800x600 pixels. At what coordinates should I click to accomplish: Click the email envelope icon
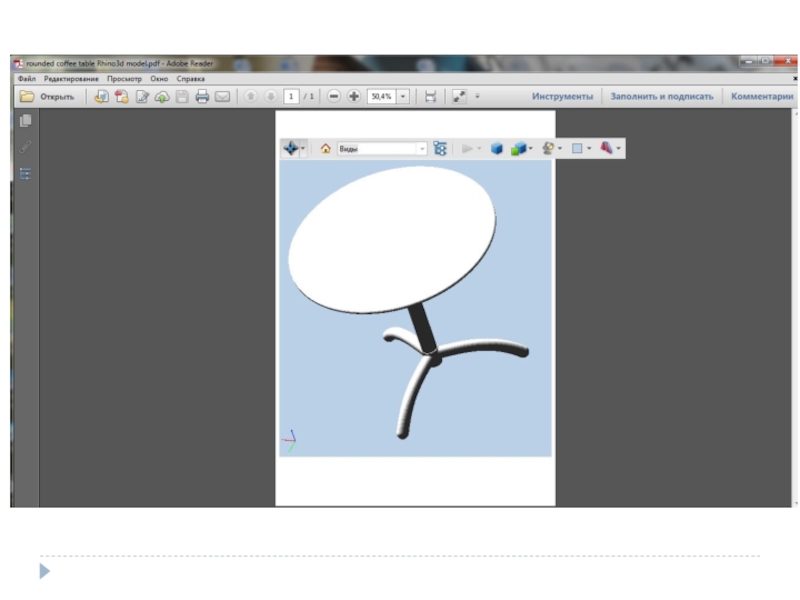point(222,96)
